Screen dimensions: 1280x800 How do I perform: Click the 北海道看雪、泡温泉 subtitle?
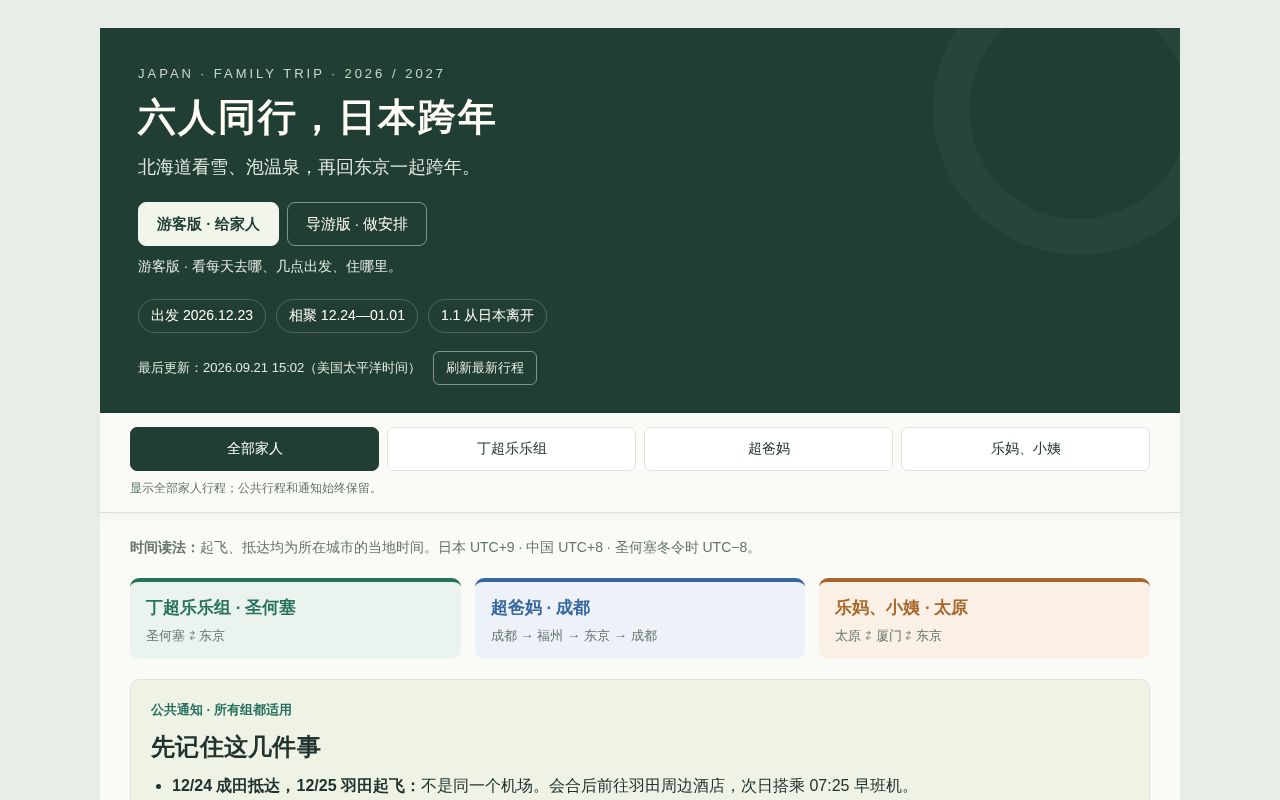coord(309,167)
